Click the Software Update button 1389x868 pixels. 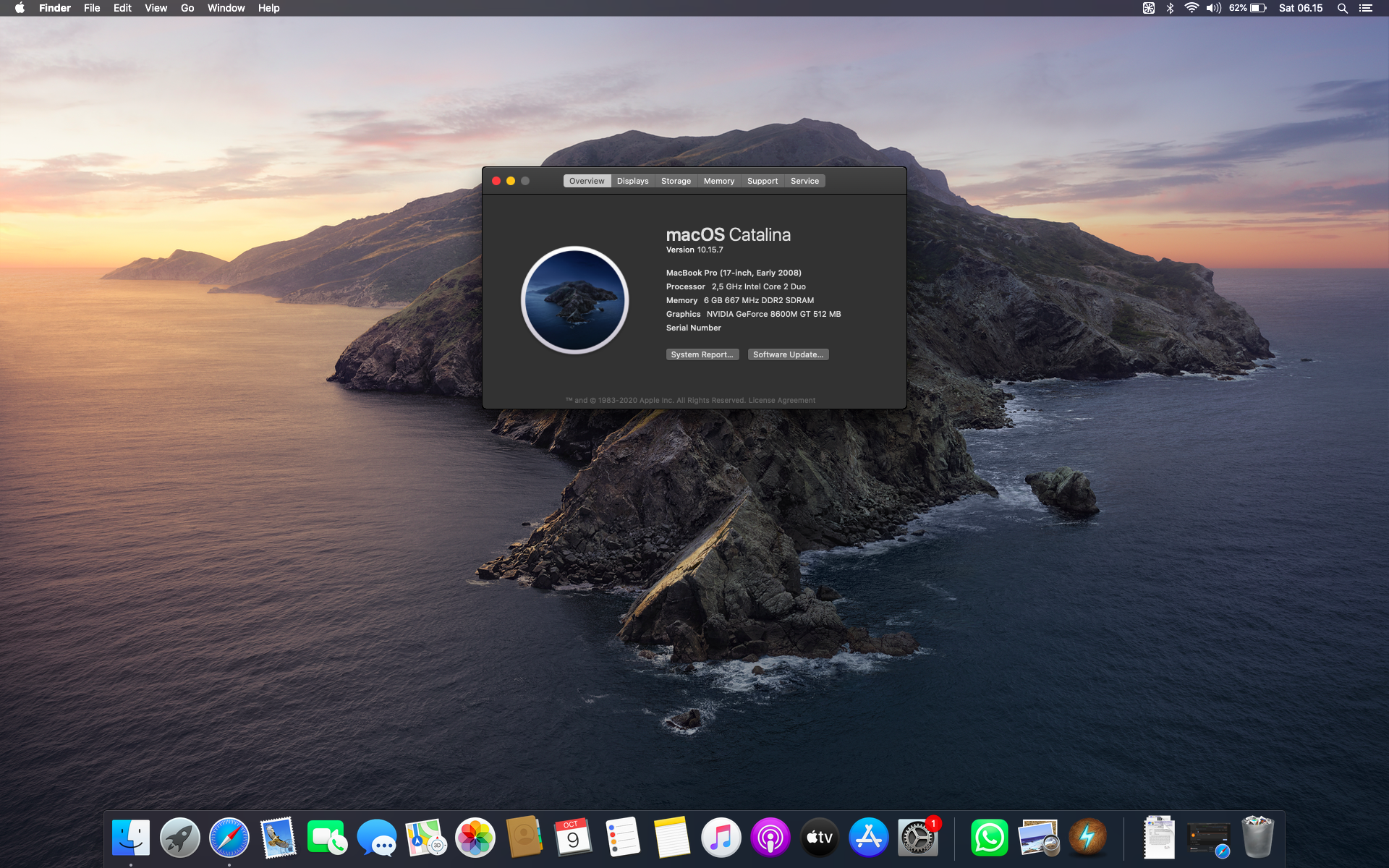pyautogui.click(x=788, y=354)
